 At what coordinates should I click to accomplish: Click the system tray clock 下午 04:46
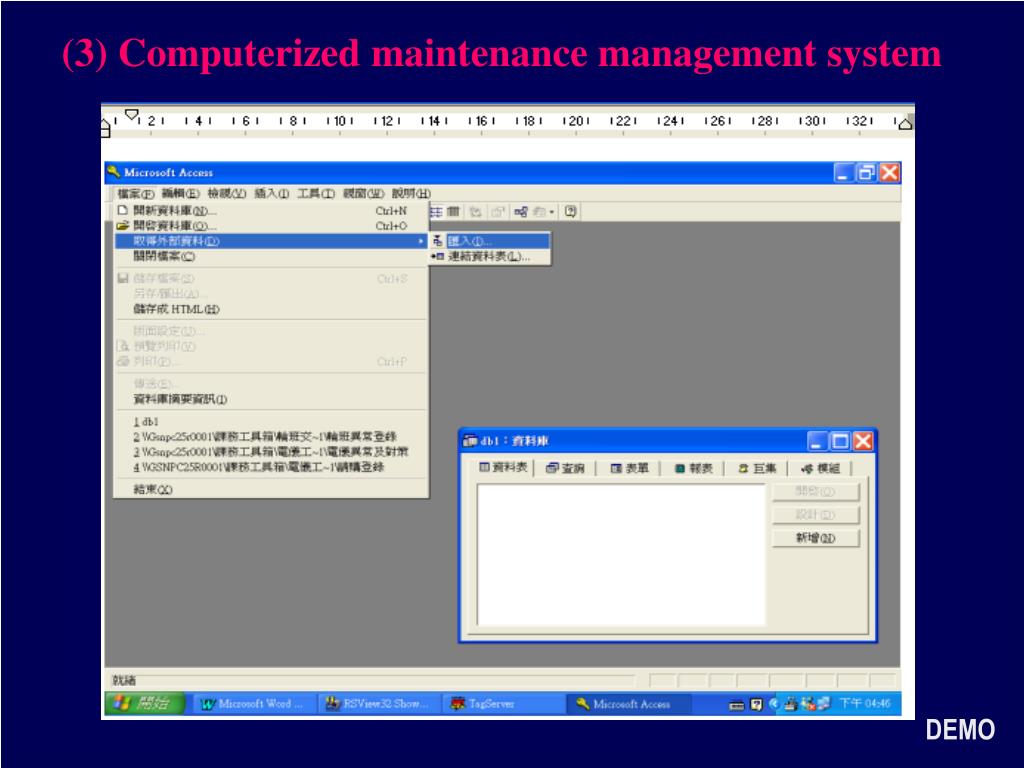tap(865, 703)
